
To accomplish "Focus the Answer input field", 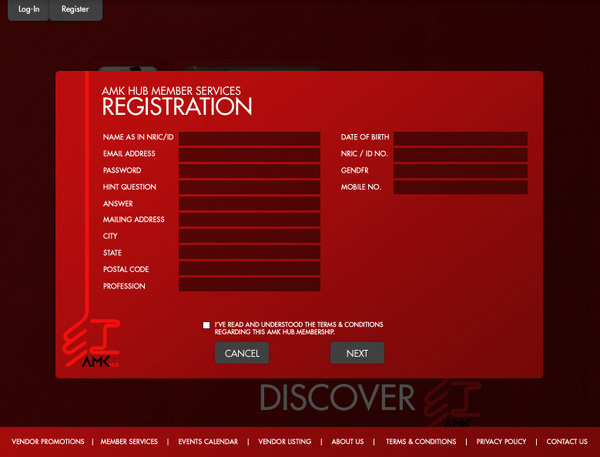I will (249, 204).
